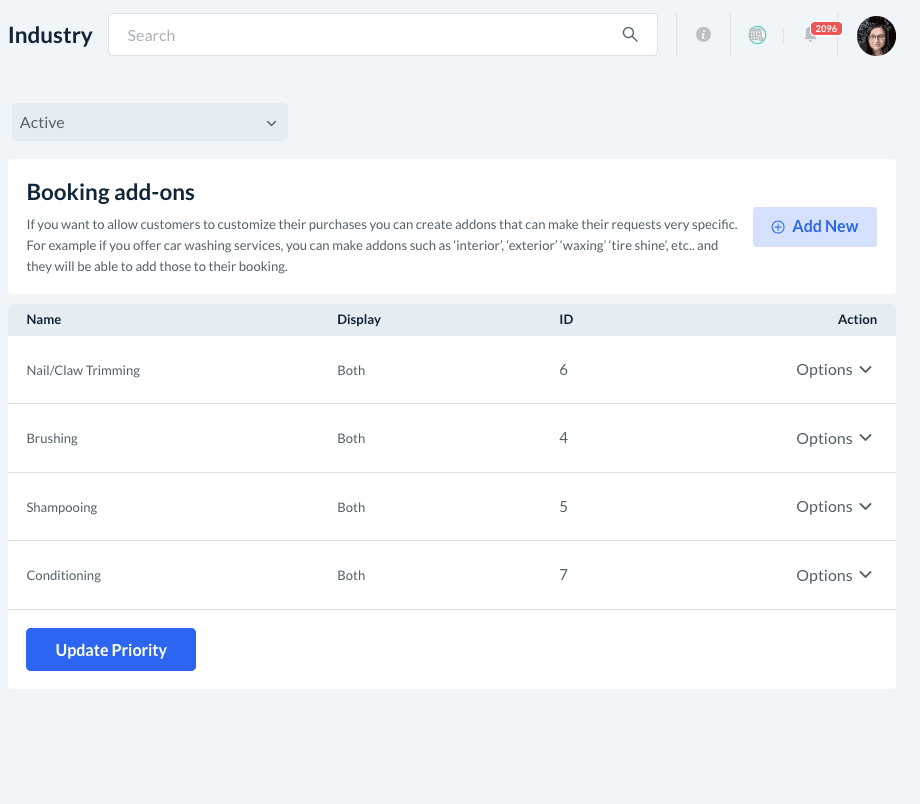Click the Update Priority button

[x=111, y=650]
